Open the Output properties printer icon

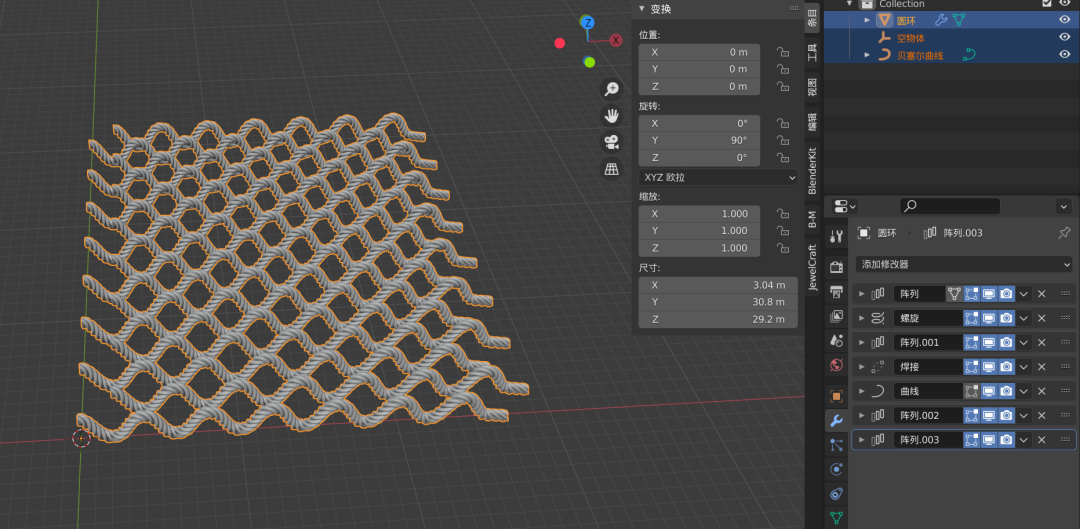(x=837, y=291)
